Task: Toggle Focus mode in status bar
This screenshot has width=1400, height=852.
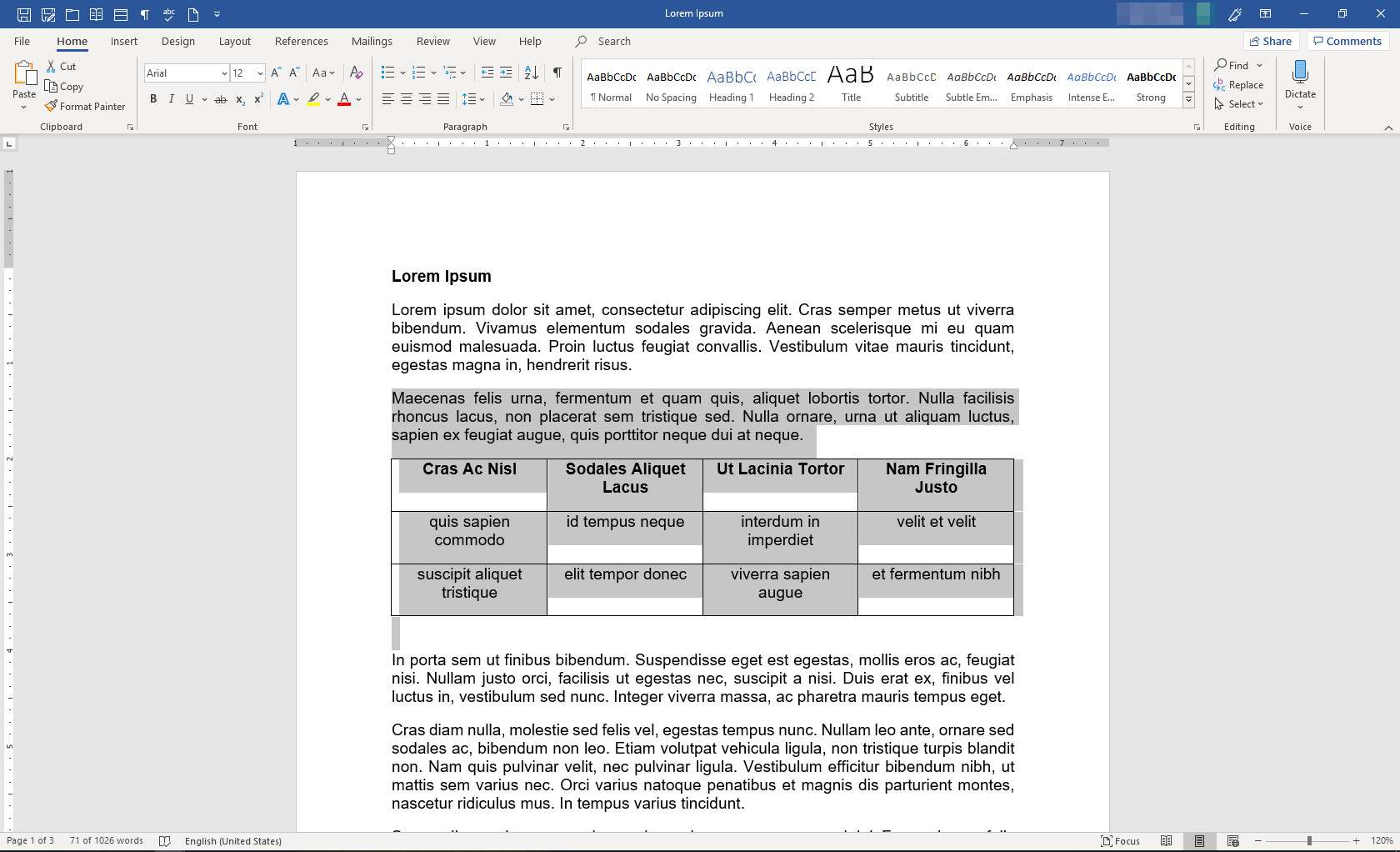Action: click(x=1120, y=841)
